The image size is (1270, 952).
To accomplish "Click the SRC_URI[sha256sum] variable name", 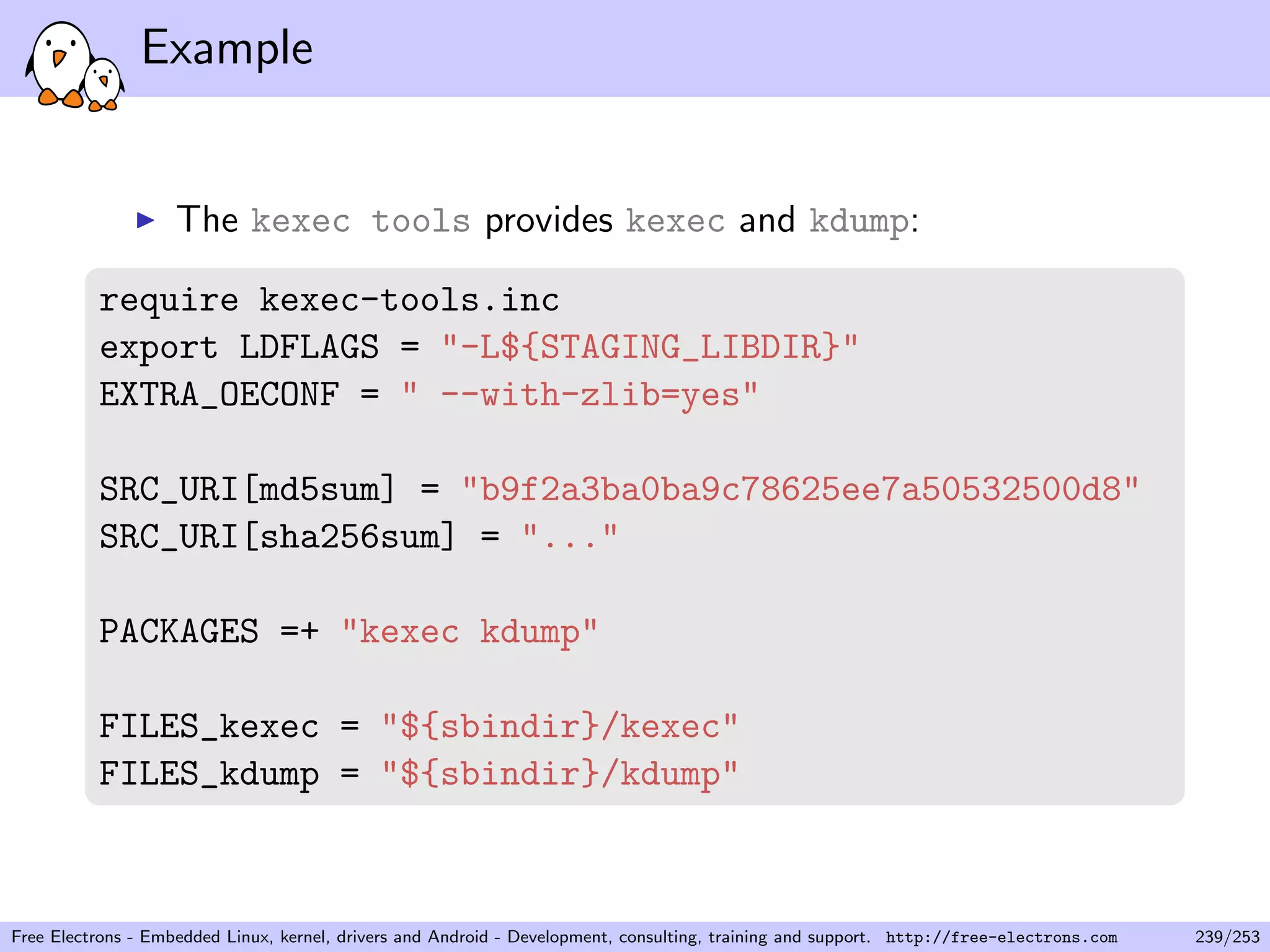I will point(277,537).
